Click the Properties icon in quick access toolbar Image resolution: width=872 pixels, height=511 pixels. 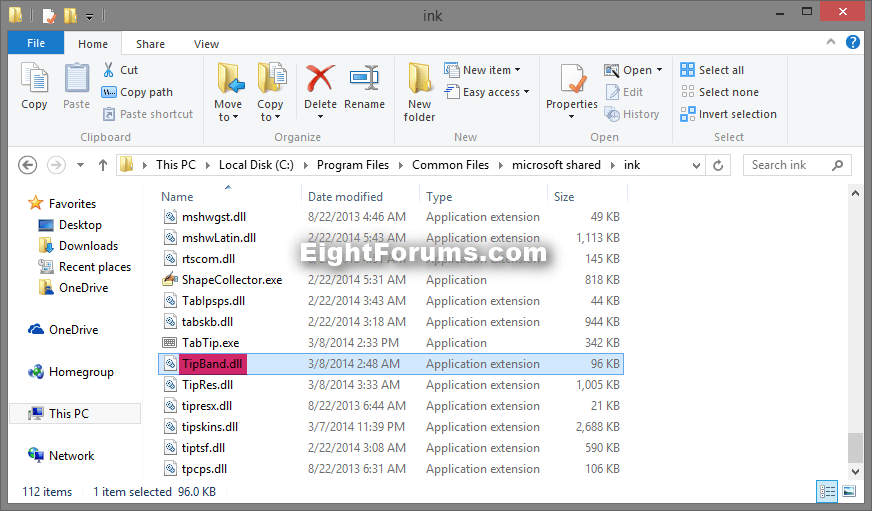coord(49,15)
